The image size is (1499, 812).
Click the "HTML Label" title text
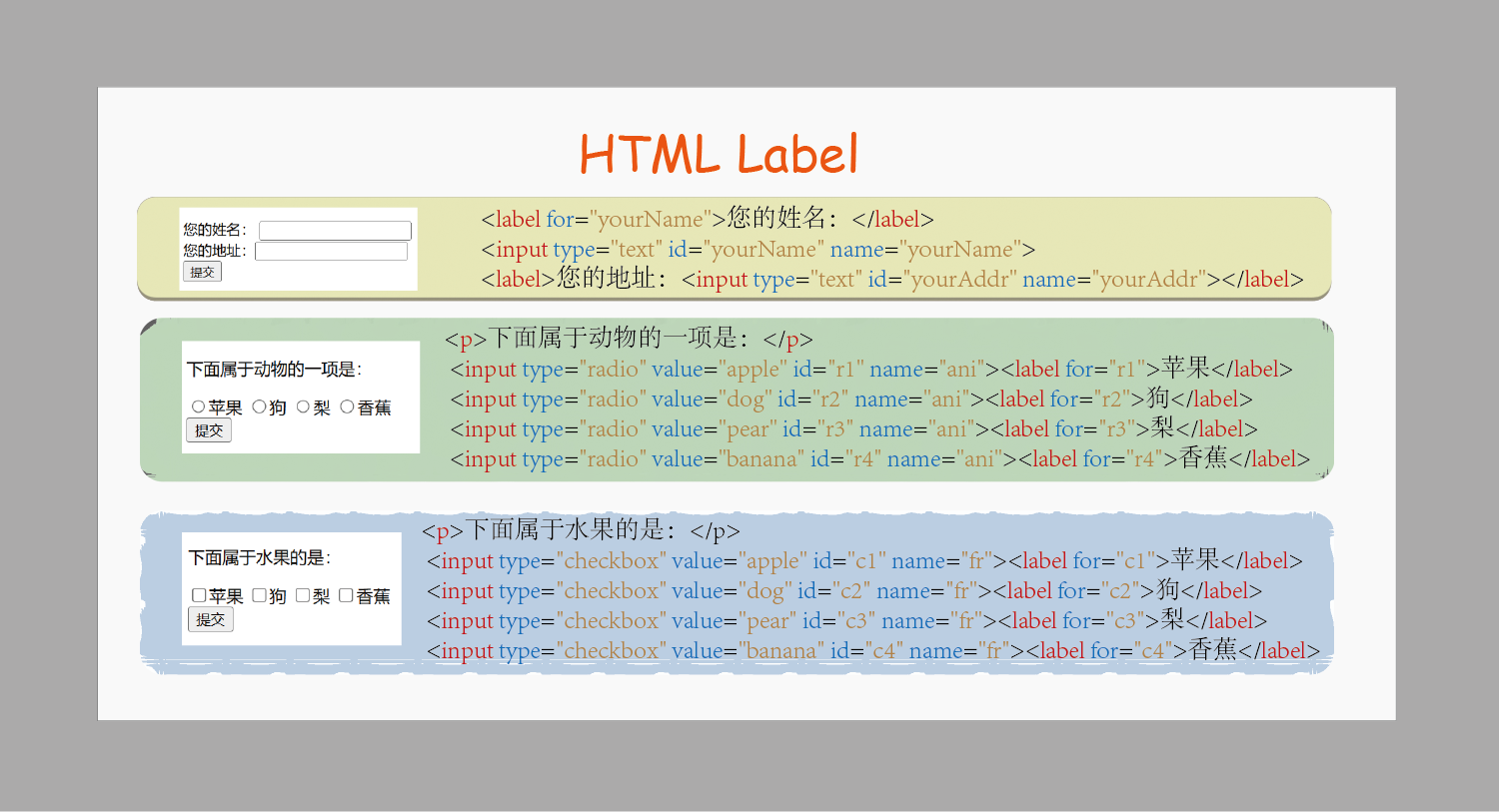(719, 155)
